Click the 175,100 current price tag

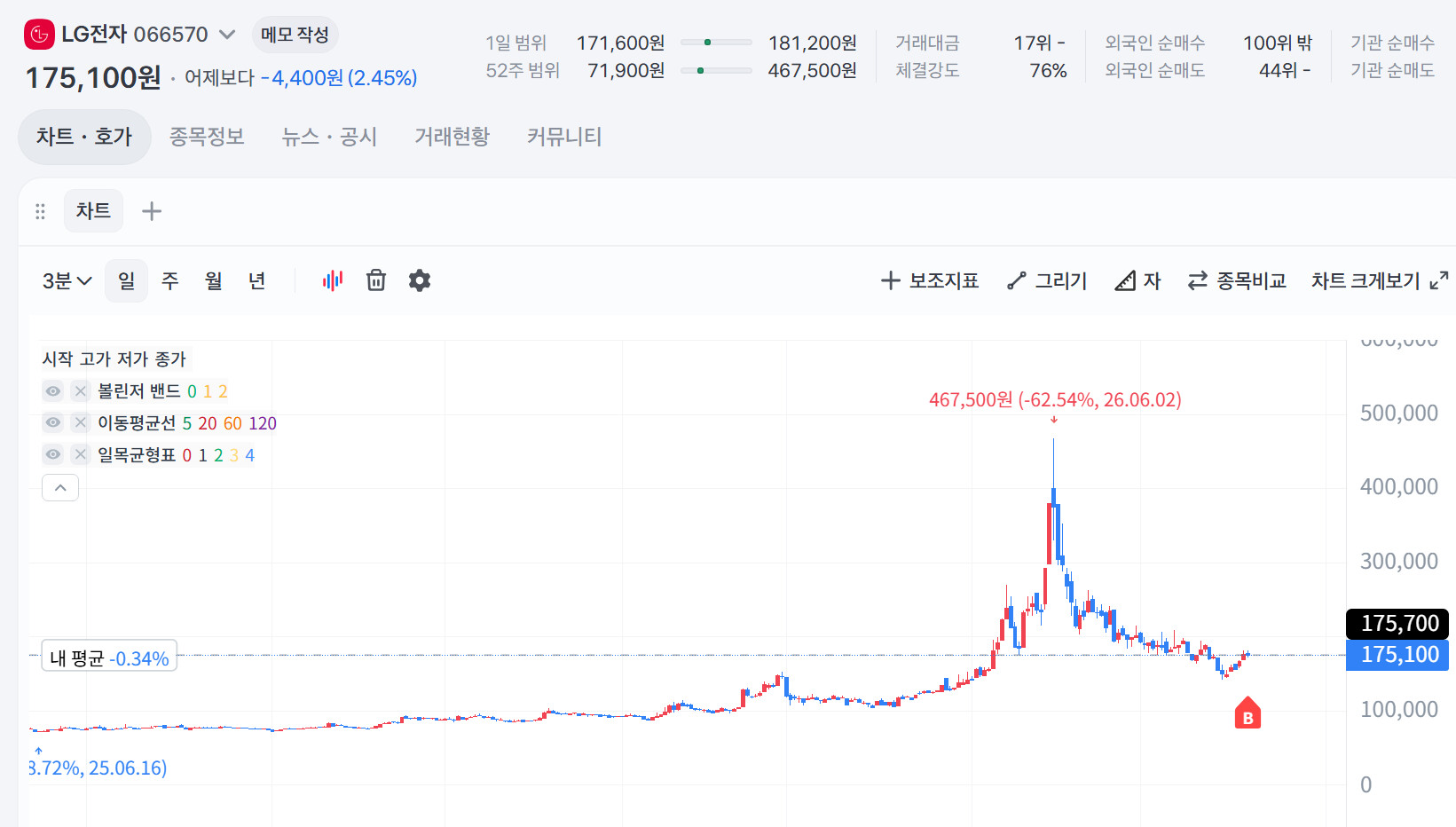1397,655
